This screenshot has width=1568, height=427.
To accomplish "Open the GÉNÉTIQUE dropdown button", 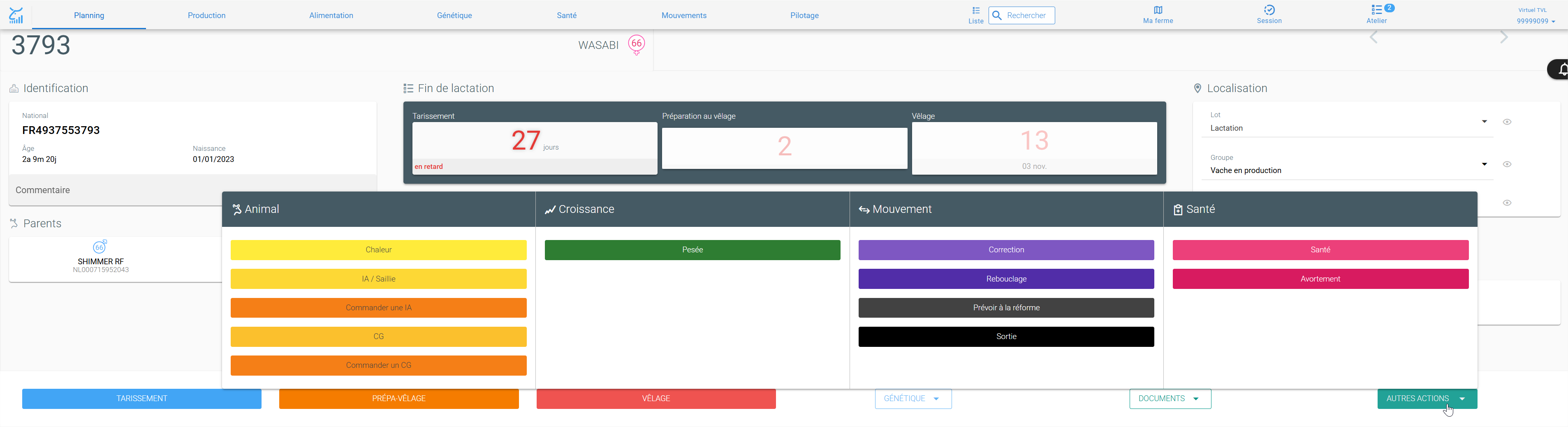I will coord(913,399).
